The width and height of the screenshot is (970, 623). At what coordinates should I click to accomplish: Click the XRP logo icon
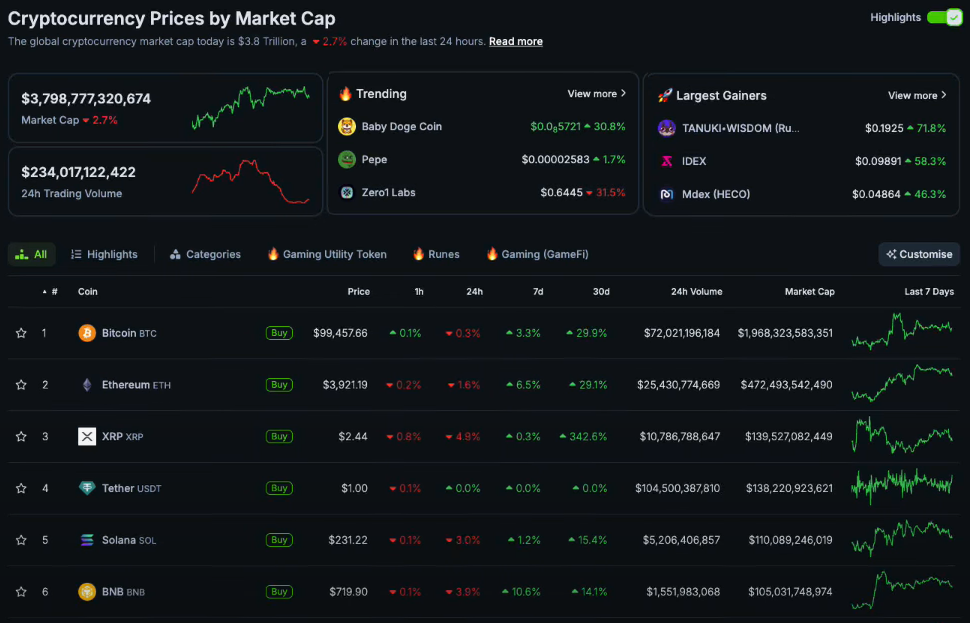(x=87, y=437)
